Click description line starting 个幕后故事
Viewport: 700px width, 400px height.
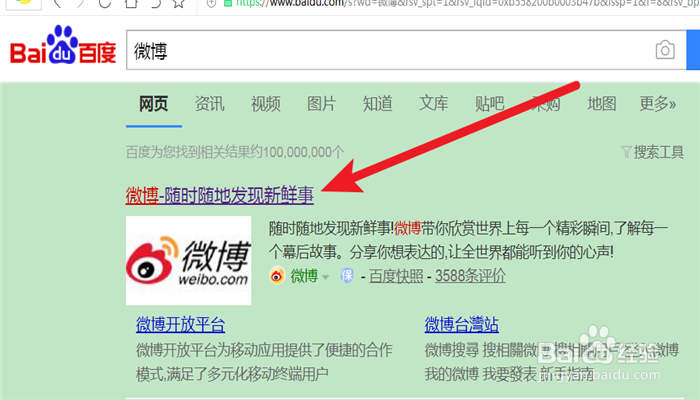441,252
